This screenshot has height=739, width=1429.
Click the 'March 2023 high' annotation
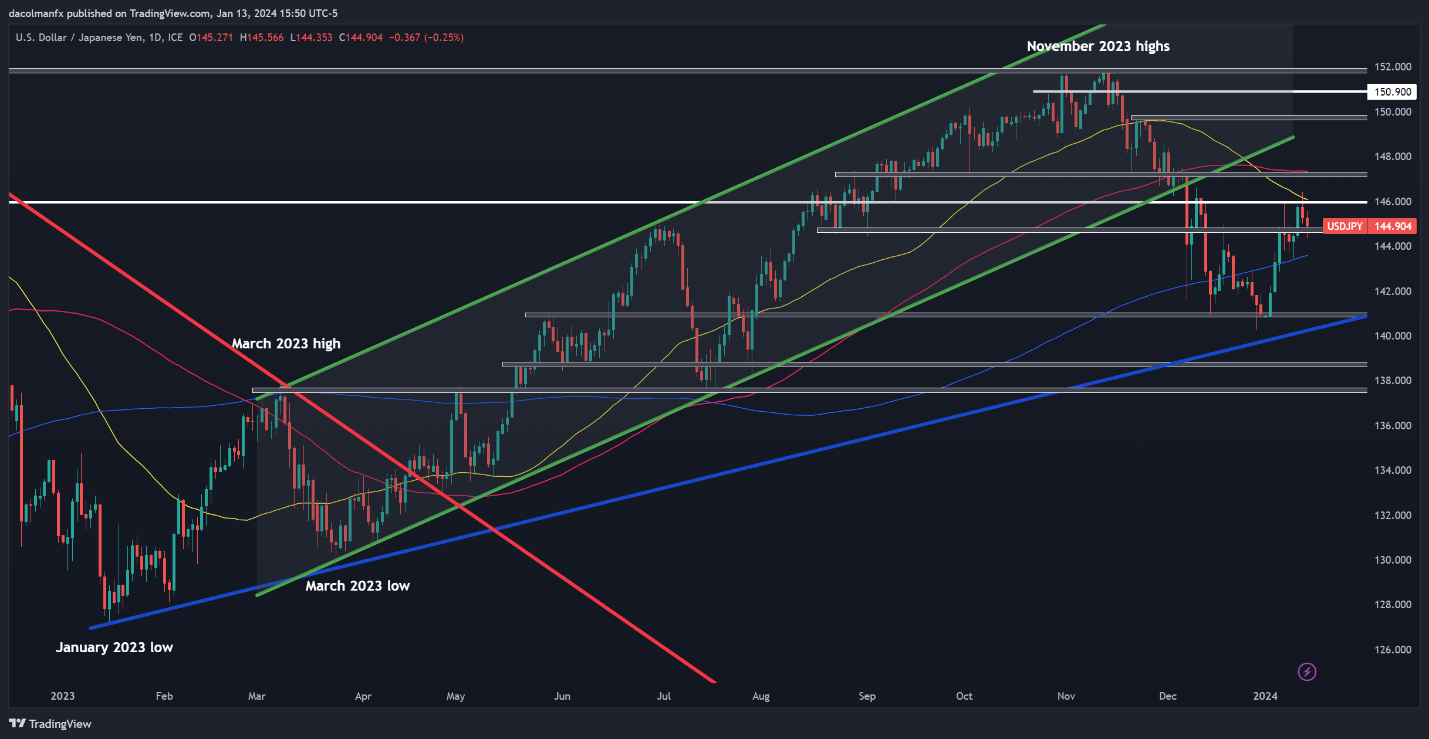tap(286, 343)
